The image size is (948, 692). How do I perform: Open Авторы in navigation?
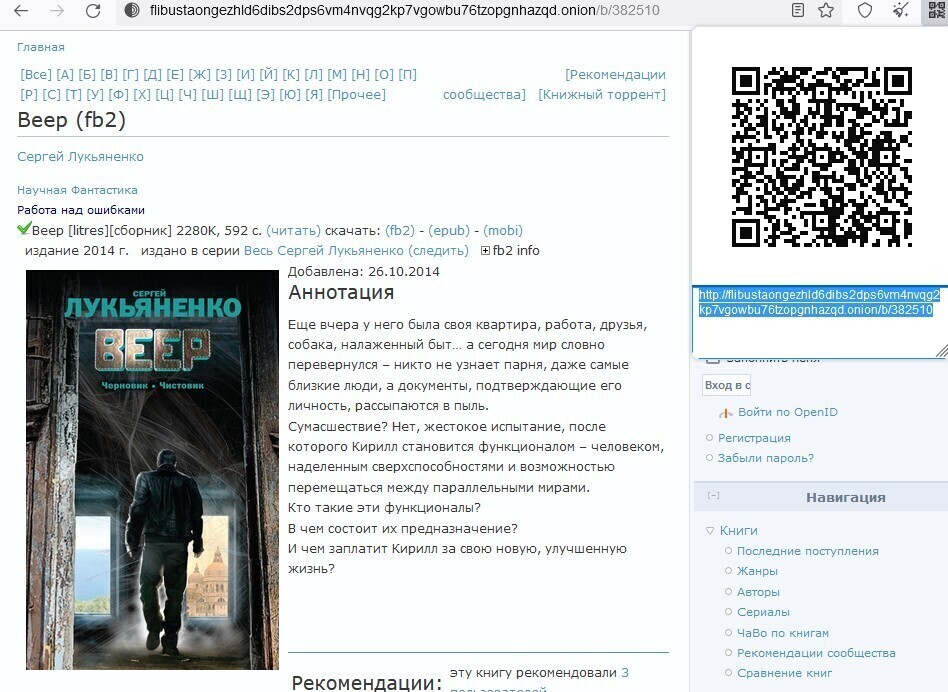click(x=758, y=592)
